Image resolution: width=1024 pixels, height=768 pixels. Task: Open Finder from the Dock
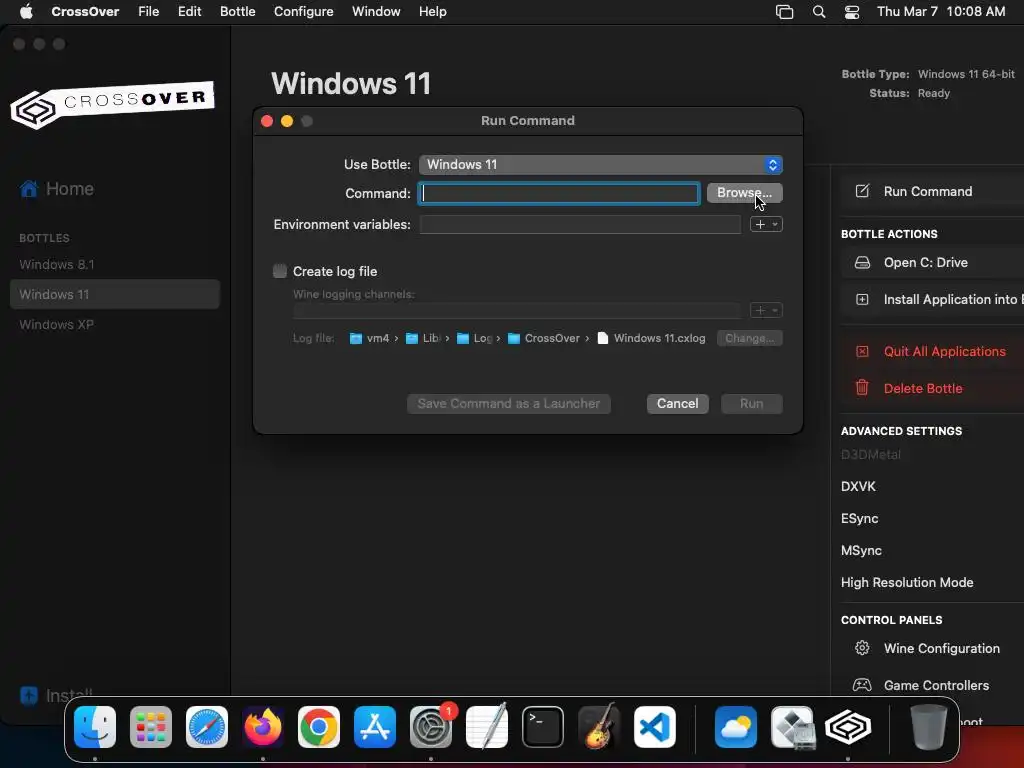coord(95,727)
